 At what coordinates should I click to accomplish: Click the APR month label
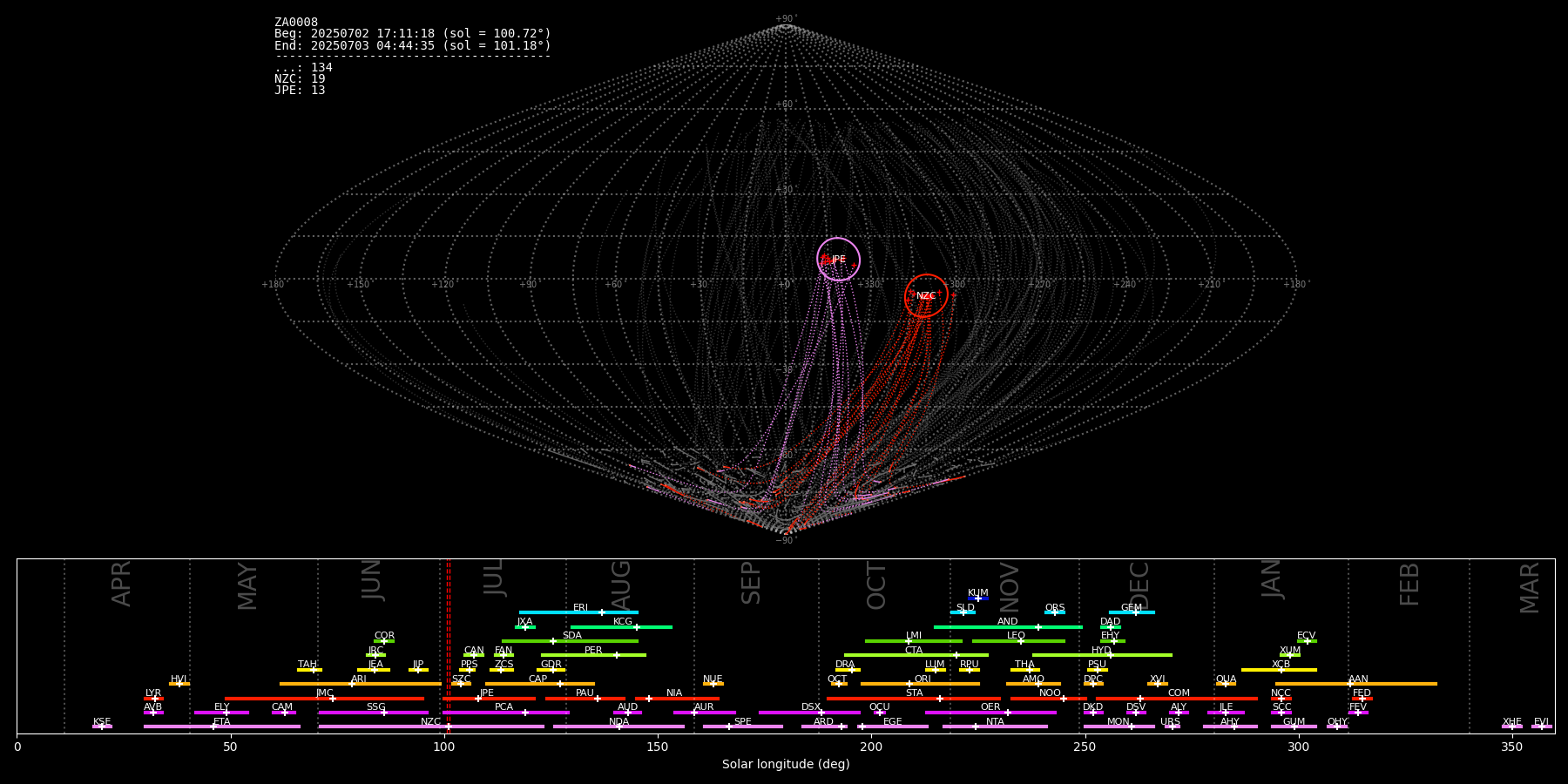click(121, 584)
